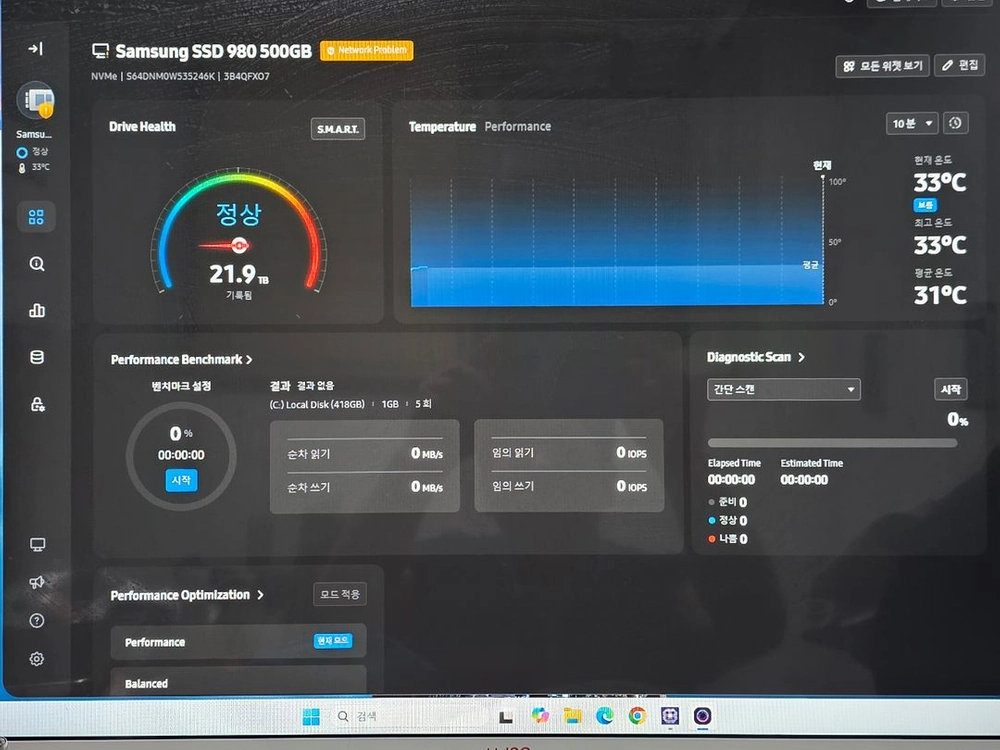This screenshot has width=1000, height=750.
Task: Open the 간단 스캔 scan type dropdown
Action: [784, 390]
